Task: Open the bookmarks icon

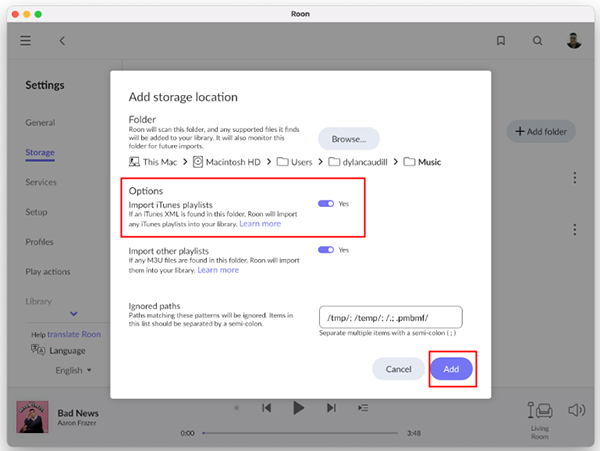Action: (x=501, y=41)
